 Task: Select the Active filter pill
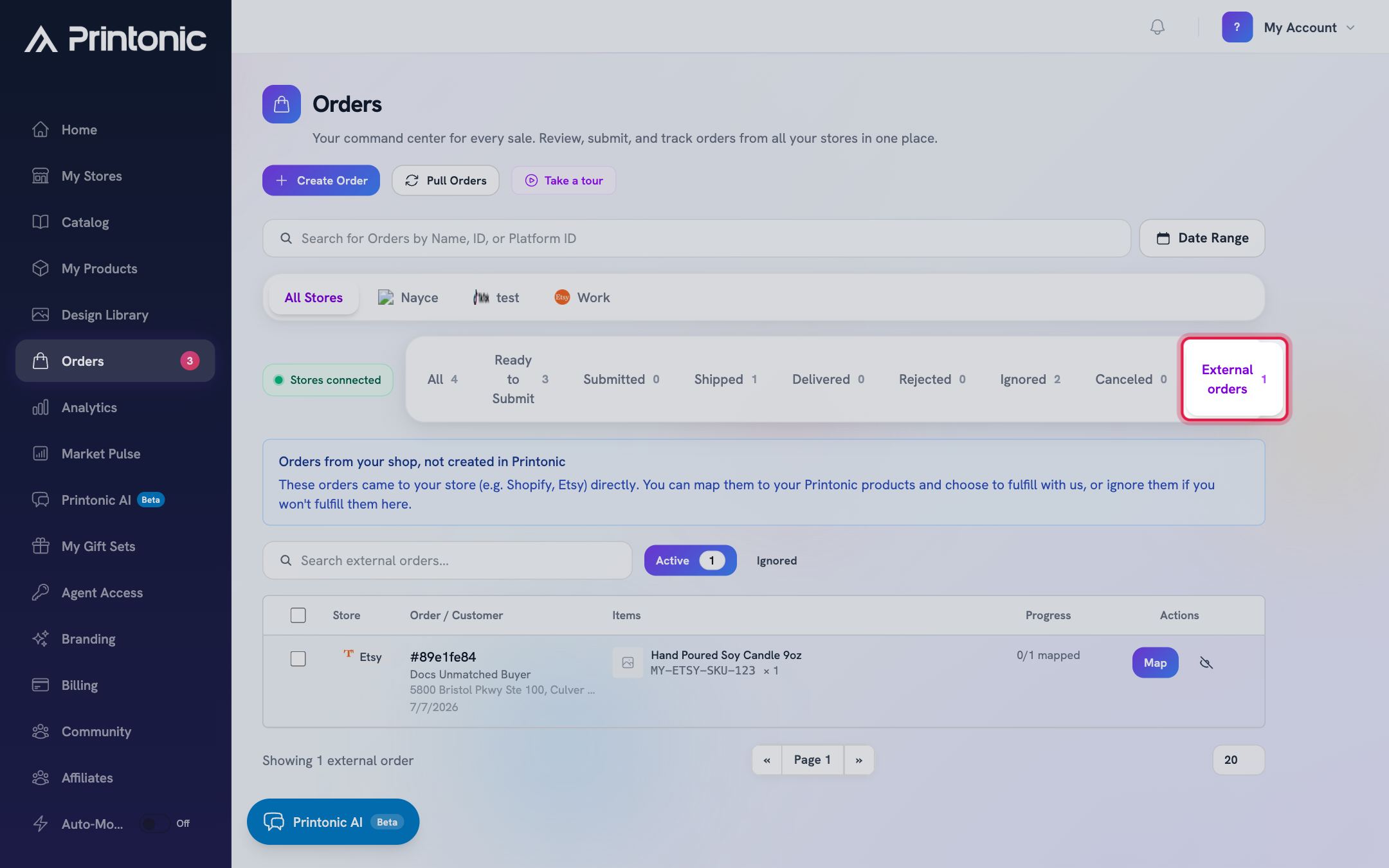click(x=691, y=561)
